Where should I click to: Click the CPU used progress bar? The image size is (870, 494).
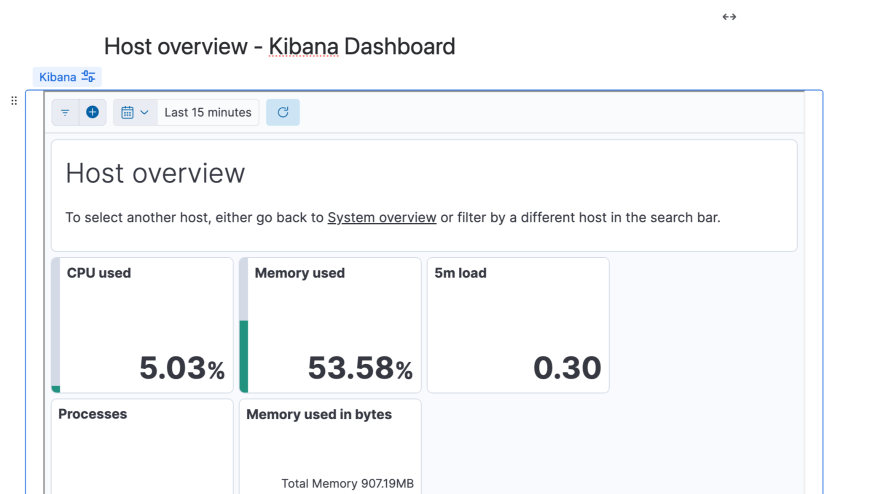(56, 325)
